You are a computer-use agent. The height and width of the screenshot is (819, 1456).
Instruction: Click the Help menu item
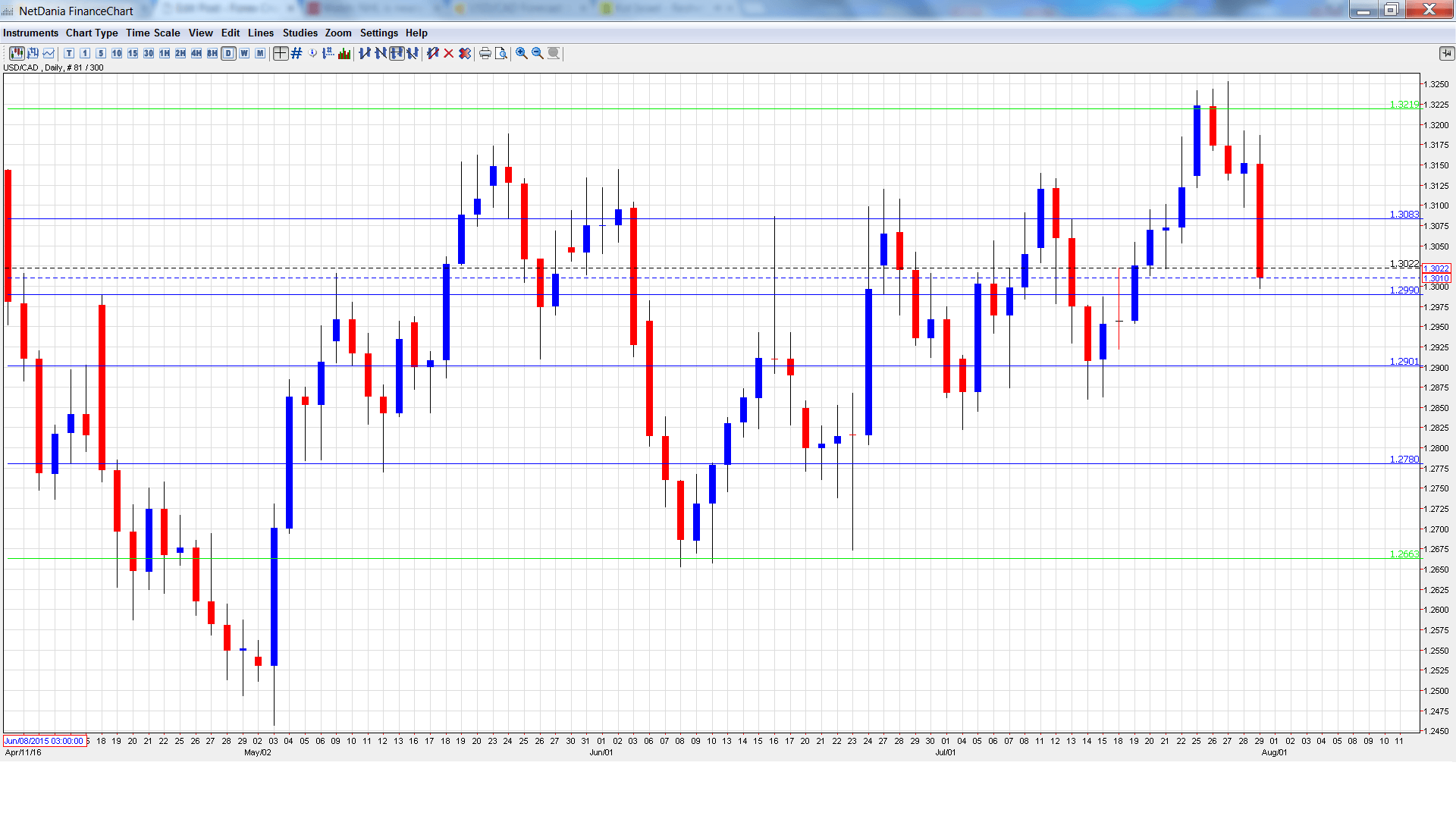[x=416, y=33]
